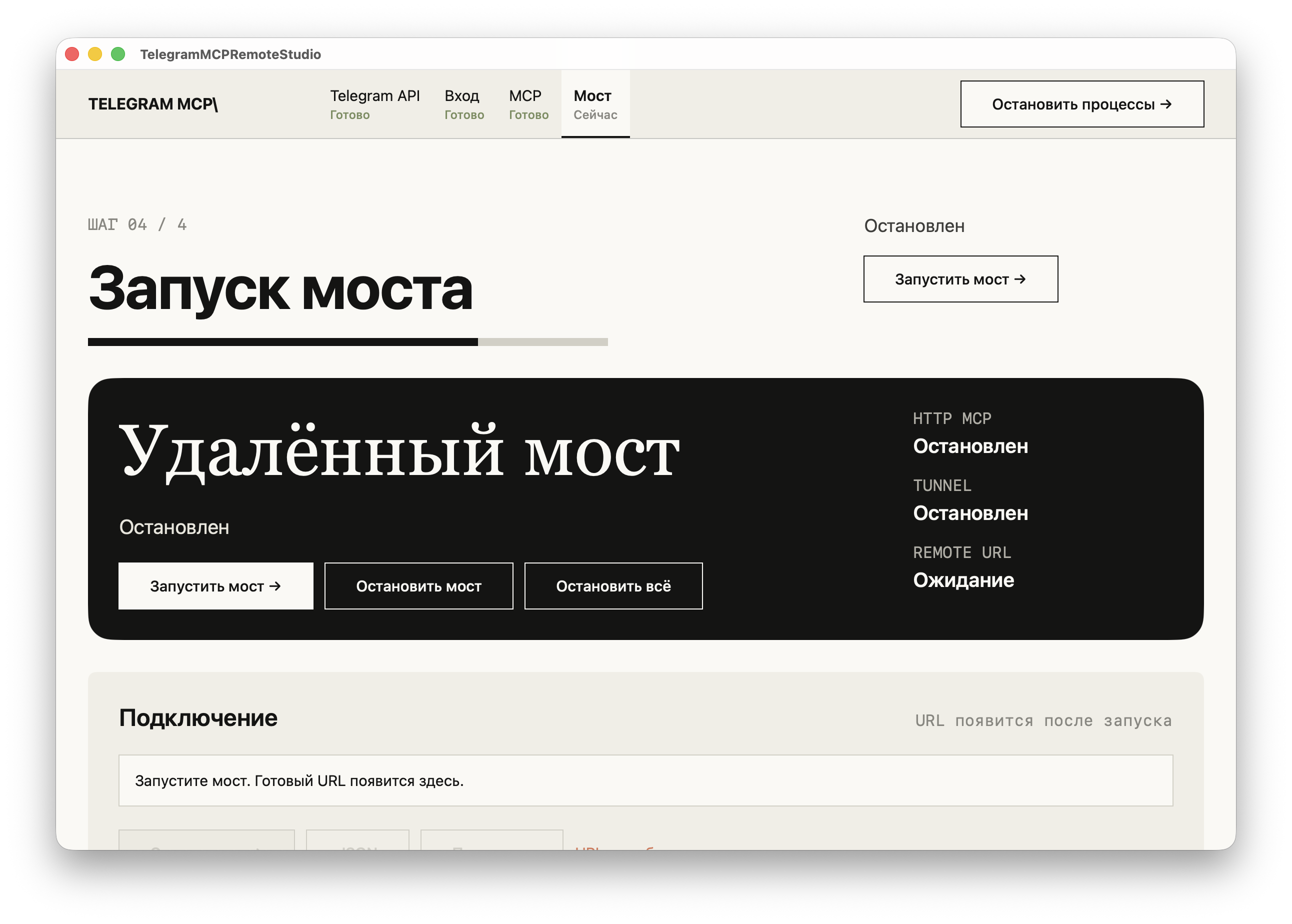Click the URL field reading Запустите мост
Viewport: 1292px width, 924px height.
(645, 780)
